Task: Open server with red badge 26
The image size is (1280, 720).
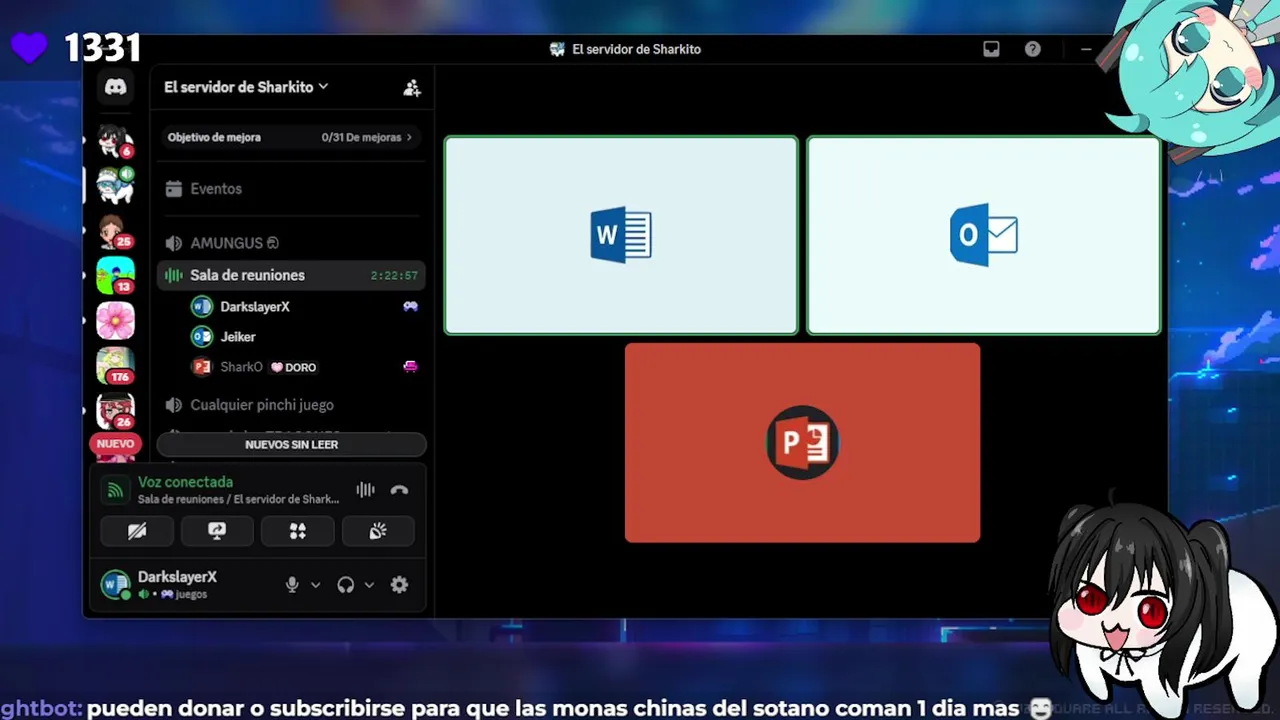Action: 115,410
